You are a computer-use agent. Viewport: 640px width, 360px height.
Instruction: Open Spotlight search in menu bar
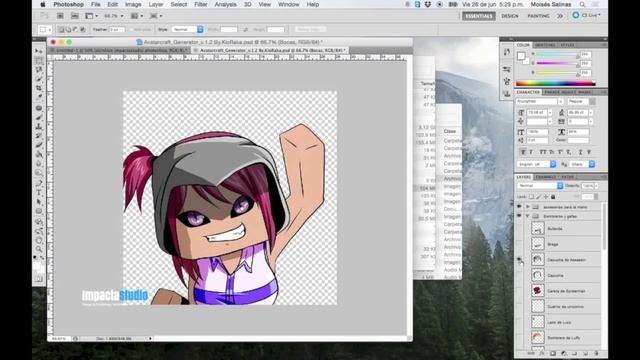pyautogui.click(x=582, y=4)
